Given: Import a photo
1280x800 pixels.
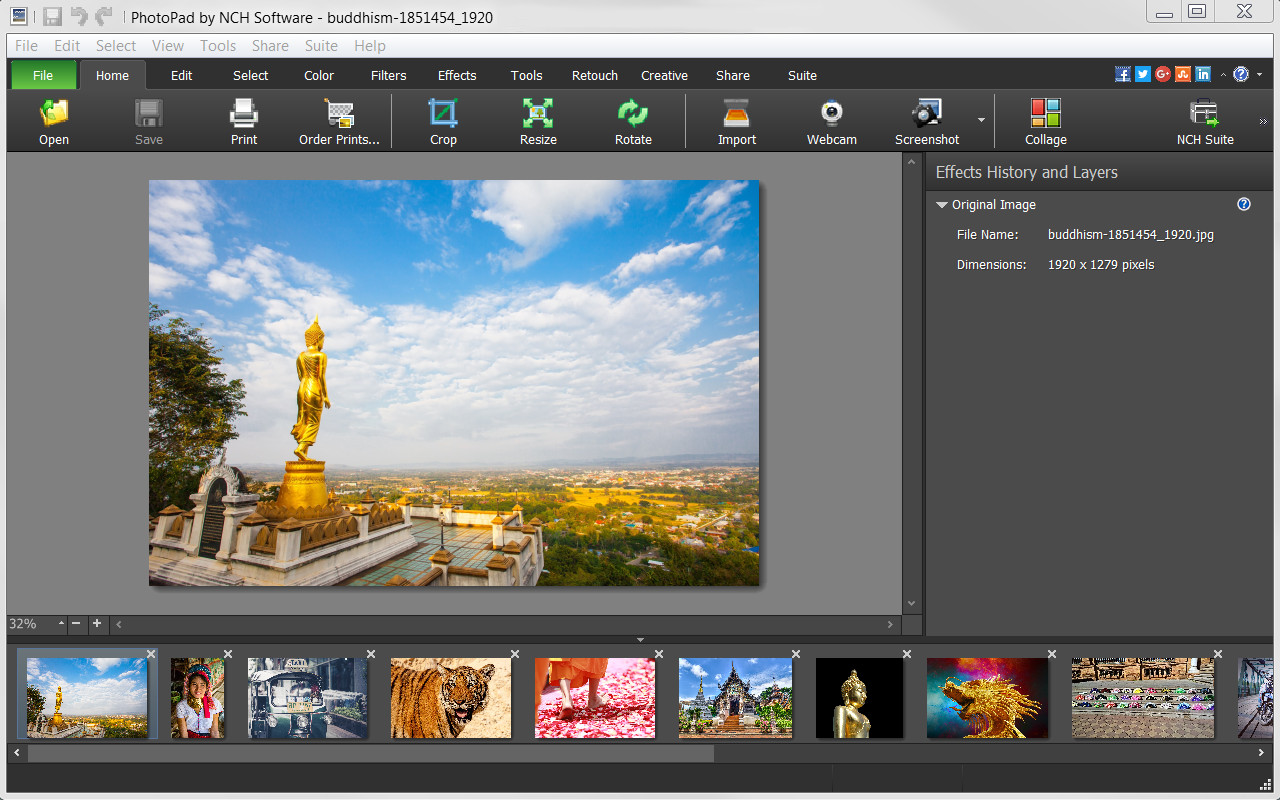Looking at the screenshot, I should [736, 120].
